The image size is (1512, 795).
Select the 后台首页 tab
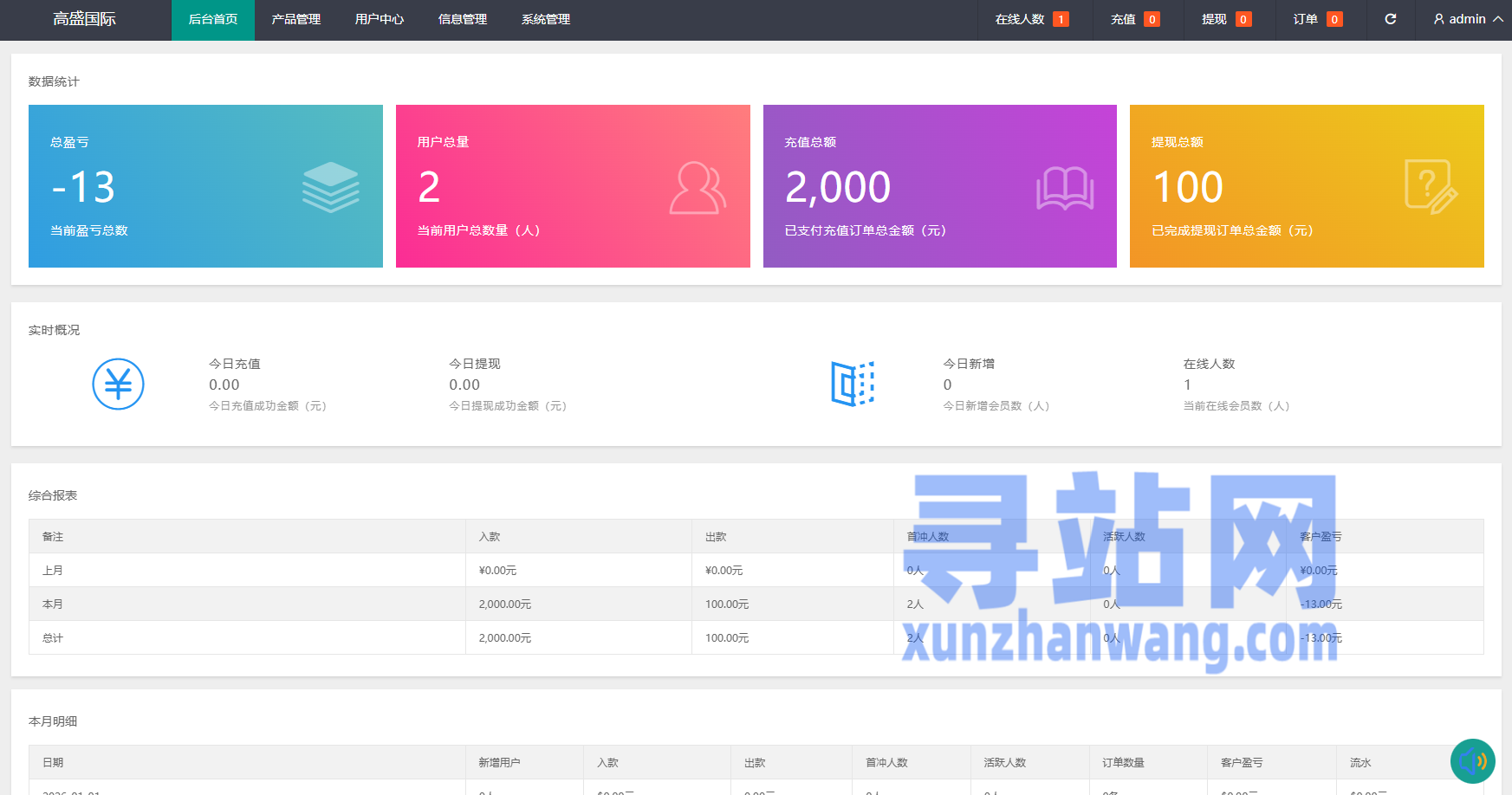[212, 19]
